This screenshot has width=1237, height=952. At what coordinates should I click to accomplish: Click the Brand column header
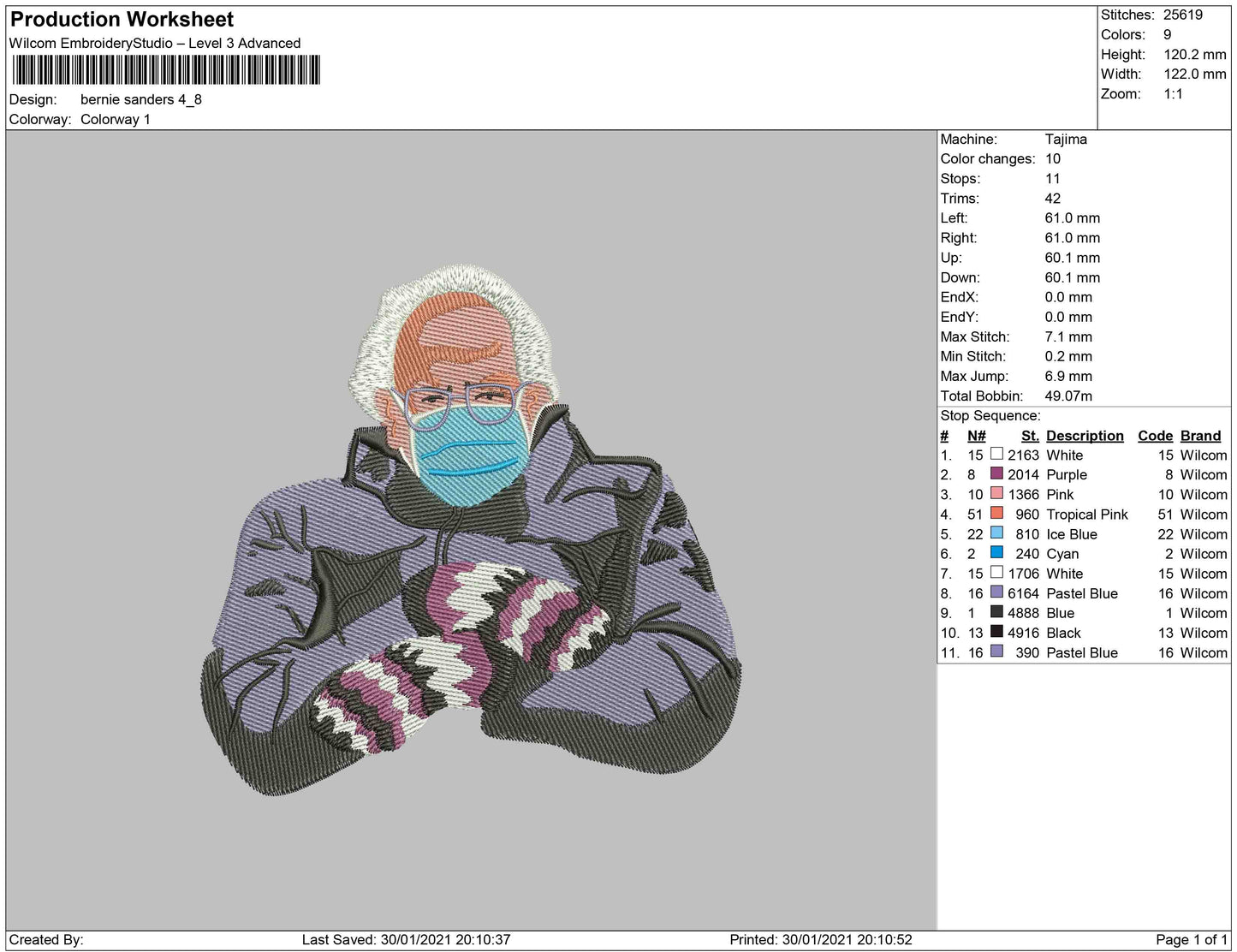1200,436
